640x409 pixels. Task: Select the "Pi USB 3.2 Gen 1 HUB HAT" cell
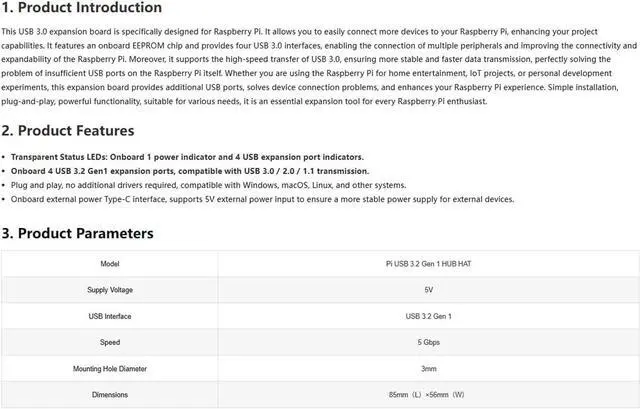[x=428, y=264]
